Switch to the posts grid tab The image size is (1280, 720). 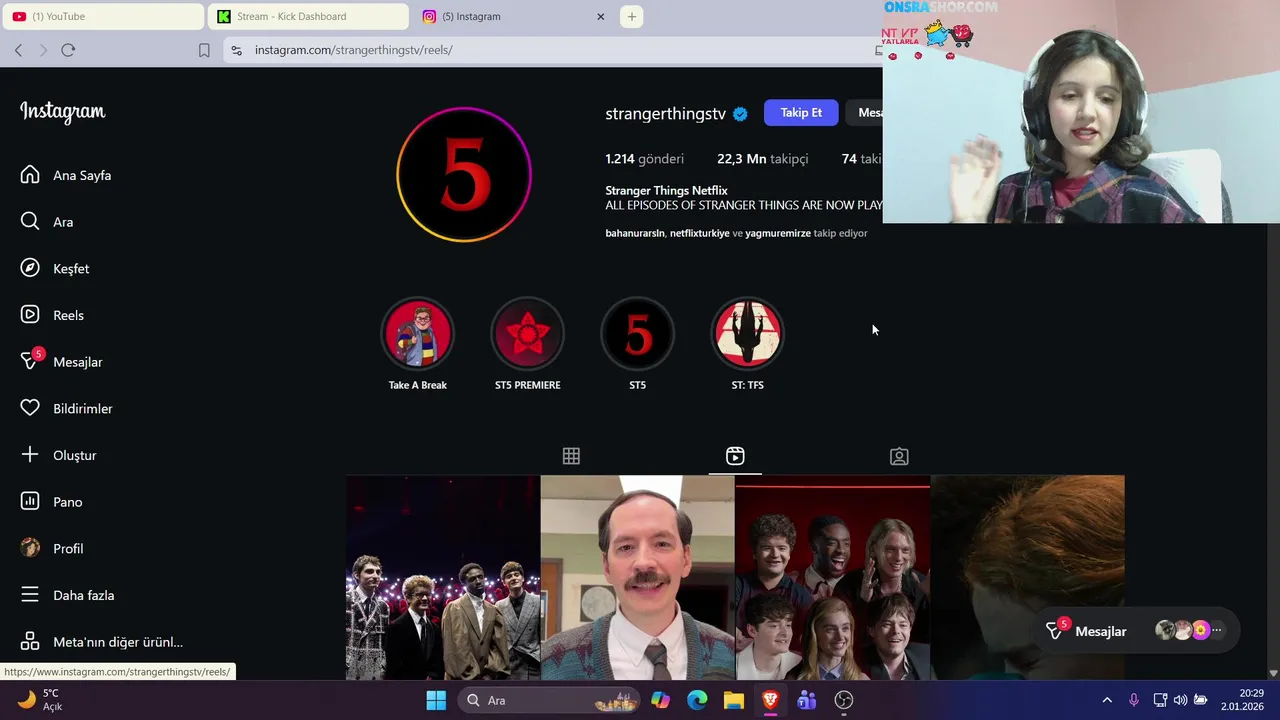pos(571,456)
